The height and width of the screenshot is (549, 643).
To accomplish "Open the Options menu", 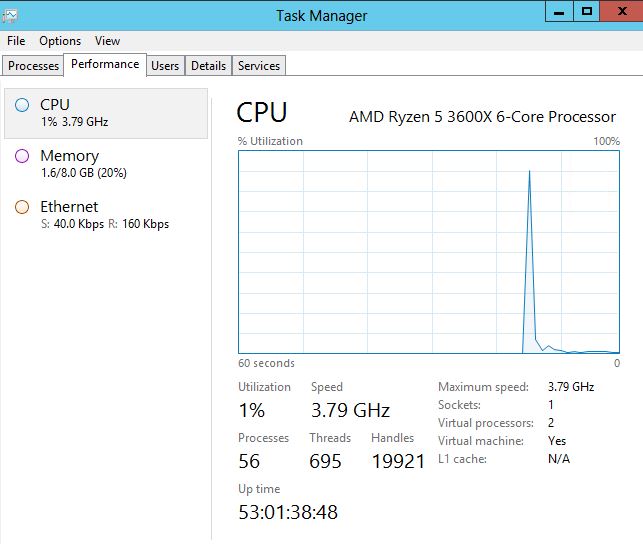I will 60,41.
